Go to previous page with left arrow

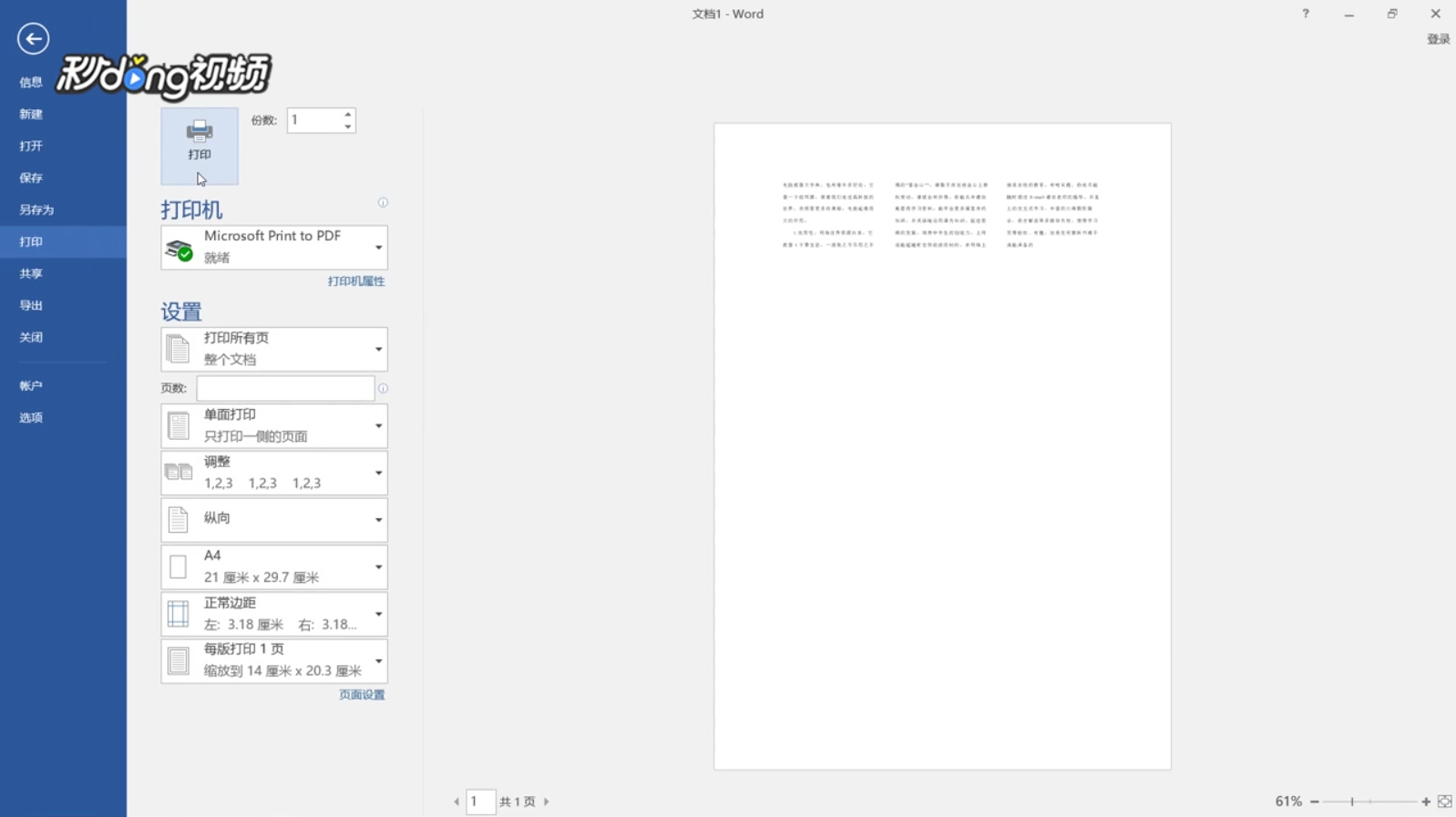coord(456,802)
